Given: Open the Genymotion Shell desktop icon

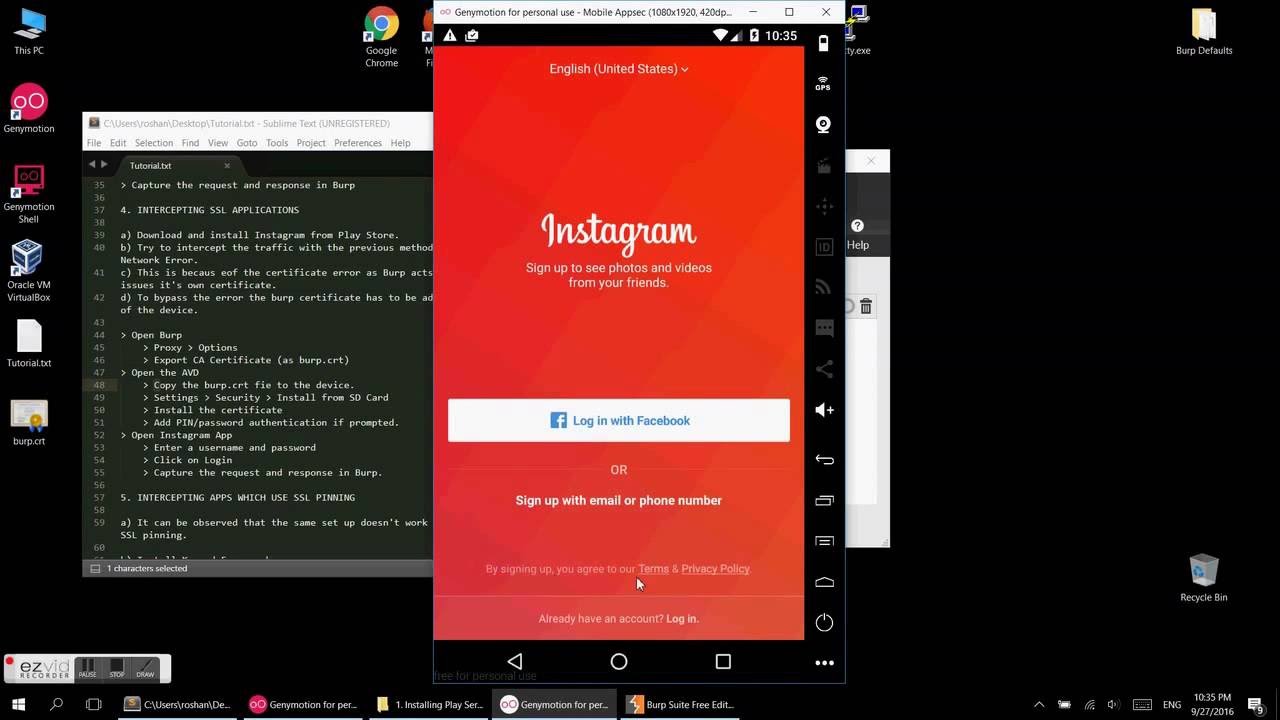Looking at the screenshot, I should [29, 193].
